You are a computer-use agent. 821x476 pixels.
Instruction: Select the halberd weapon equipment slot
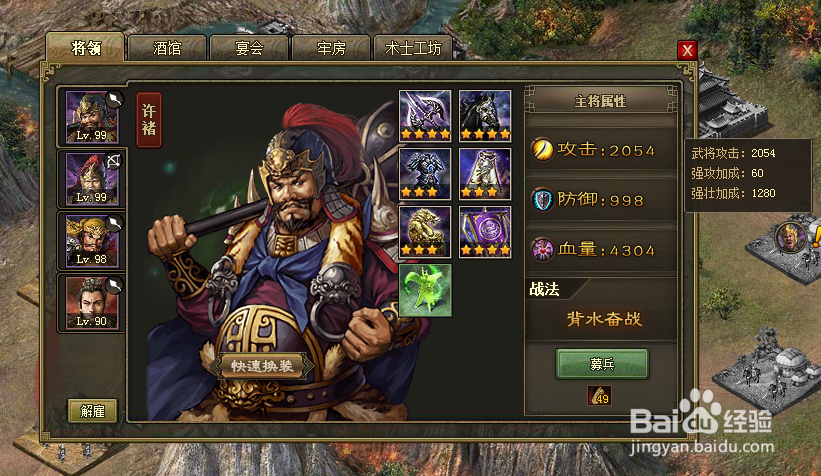[x=425, y=116]
